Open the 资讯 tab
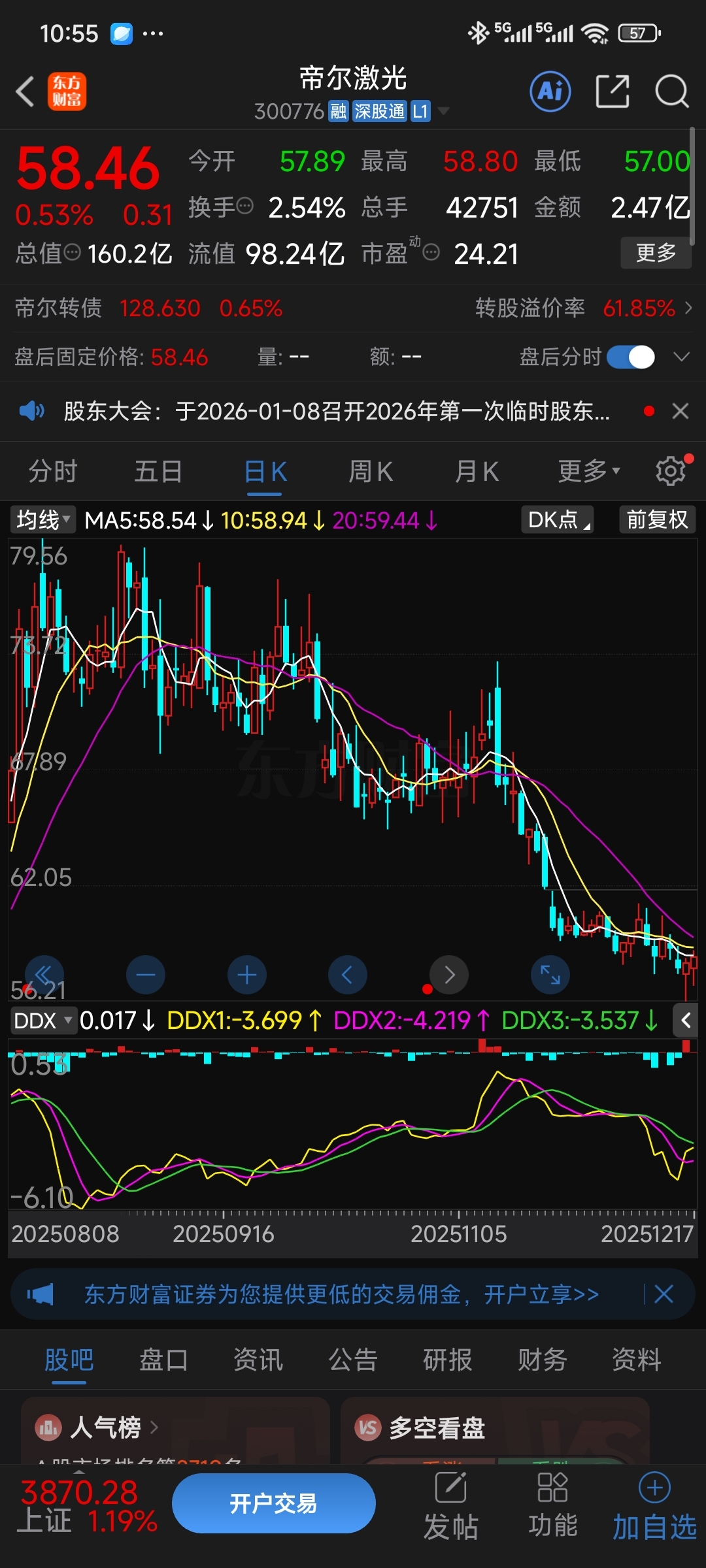 [x=258, y=1360]
